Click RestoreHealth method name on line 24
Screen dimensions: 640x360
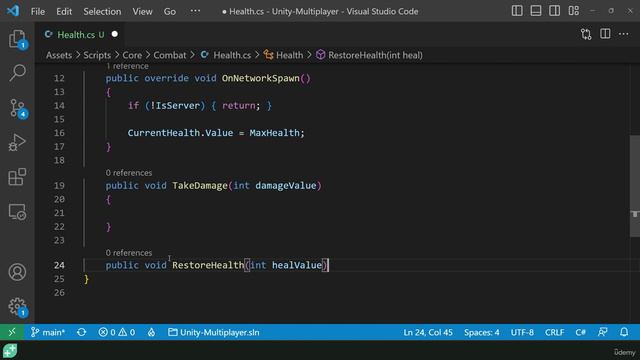[x=208, y=265]
